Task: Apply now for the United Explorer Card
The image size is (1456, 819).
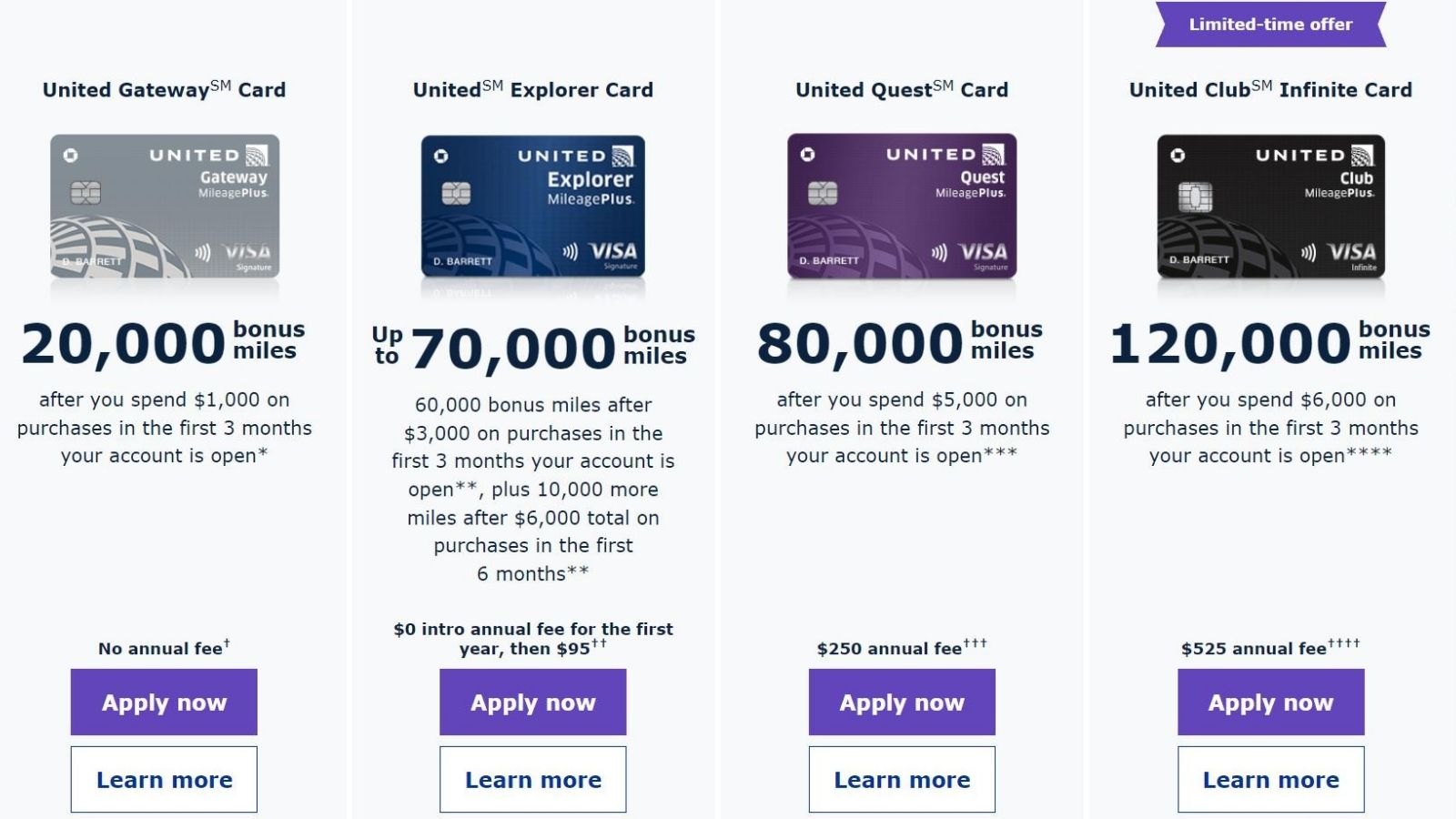Action: (x=533, y=702)
